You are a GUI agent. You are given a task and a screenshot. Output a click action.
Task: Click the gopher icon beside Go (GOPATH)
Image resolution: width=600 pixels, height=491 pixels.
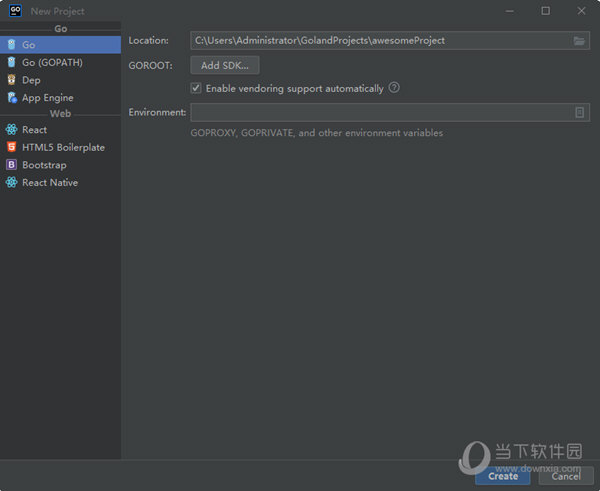click(11, 62)
